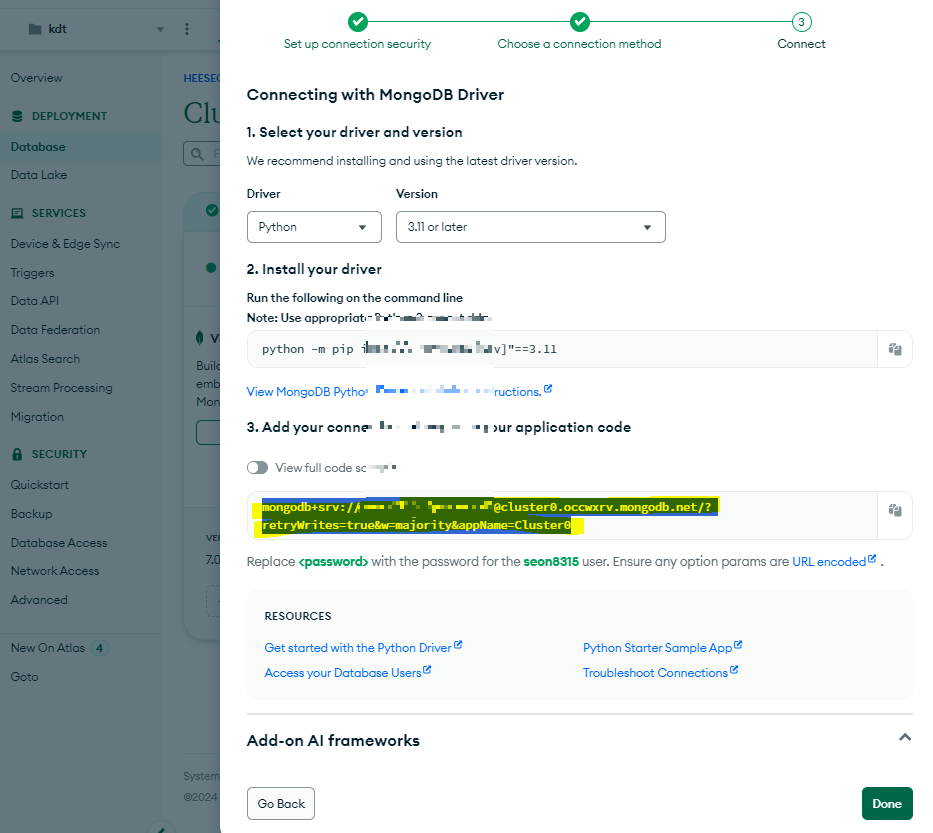Click inside the connection string code box
The height and width of the screenshot is (833, 933).
pos(562,516)
